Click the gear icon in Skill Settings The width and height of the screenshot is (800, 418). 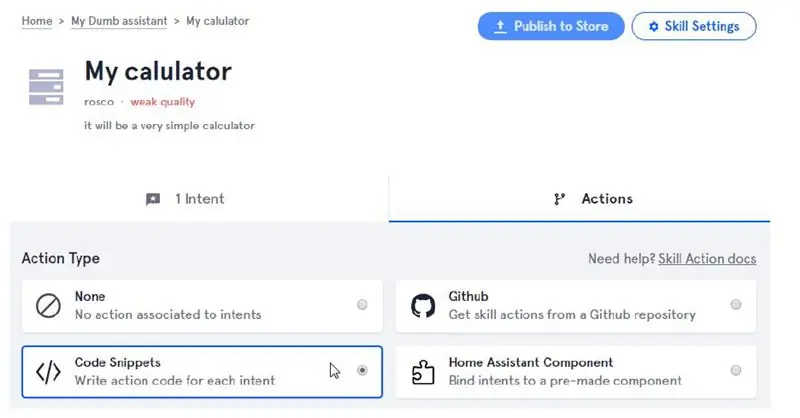[x=654, y=27]
